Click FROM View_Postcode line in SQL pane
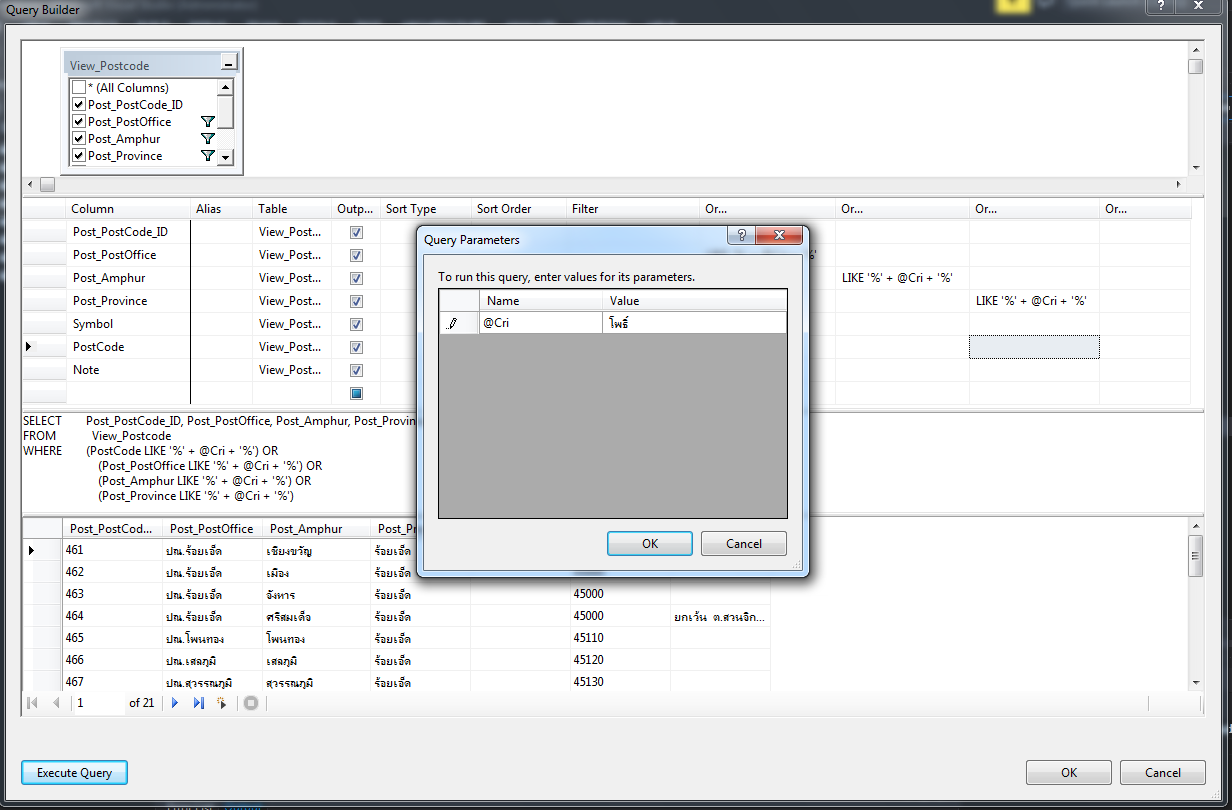 (97, 436)
